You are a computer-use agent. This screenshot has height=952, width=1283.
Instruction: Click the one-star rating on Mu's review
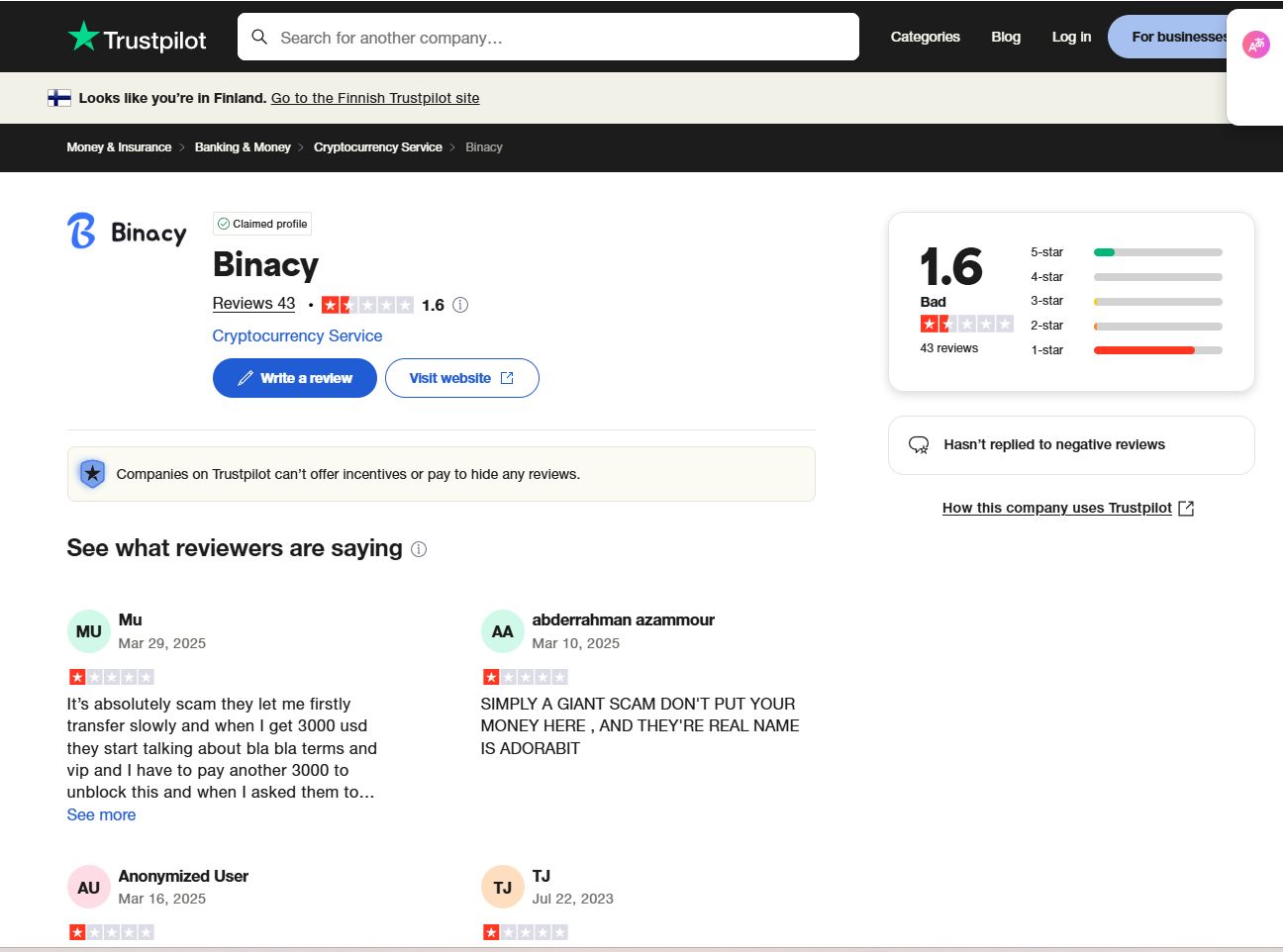coord(111,677)
